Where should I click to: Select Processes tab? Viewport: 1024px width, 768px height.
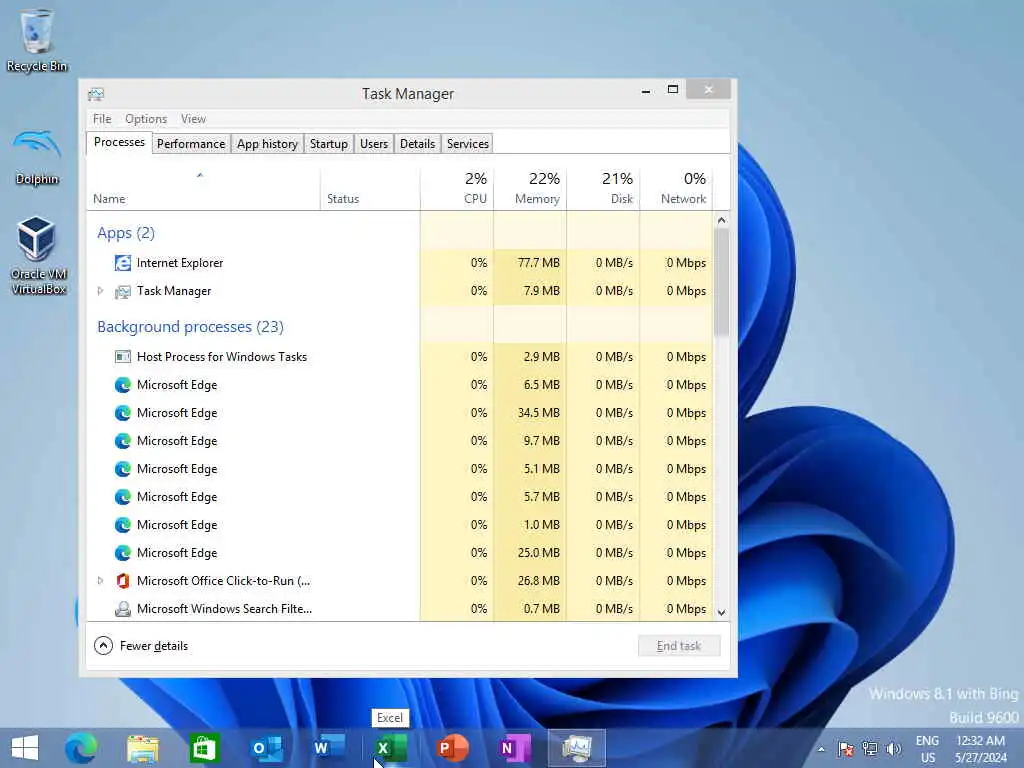(119, 142)
